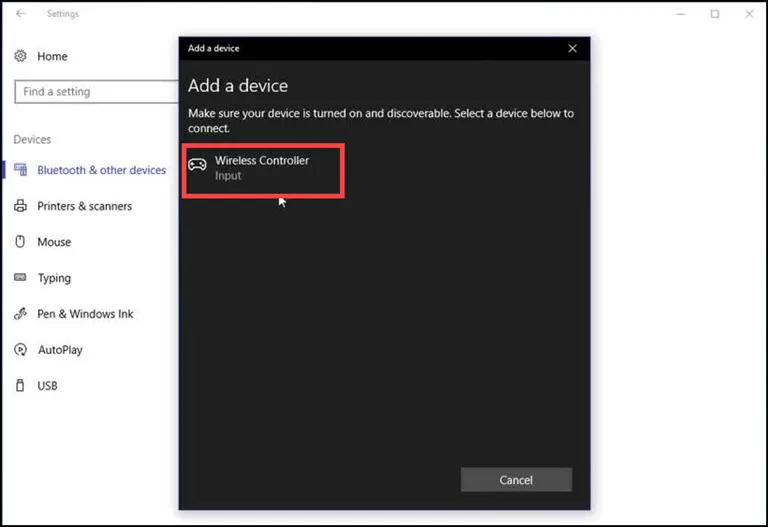768x527 pixels.
Task: Select the Typing text label
Action: [x=54, y=278]
